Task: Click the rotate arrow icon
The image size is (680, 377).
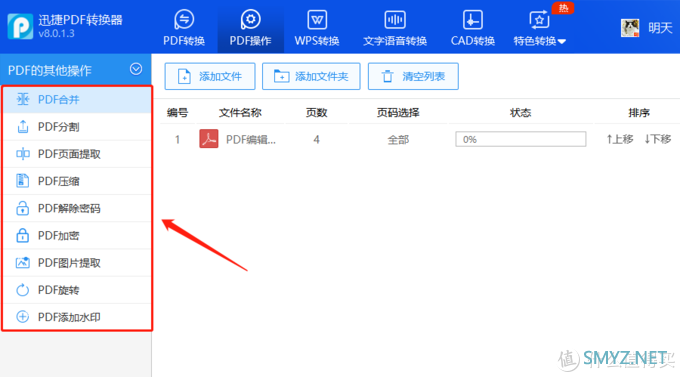Action: click(x=23, y=290)
